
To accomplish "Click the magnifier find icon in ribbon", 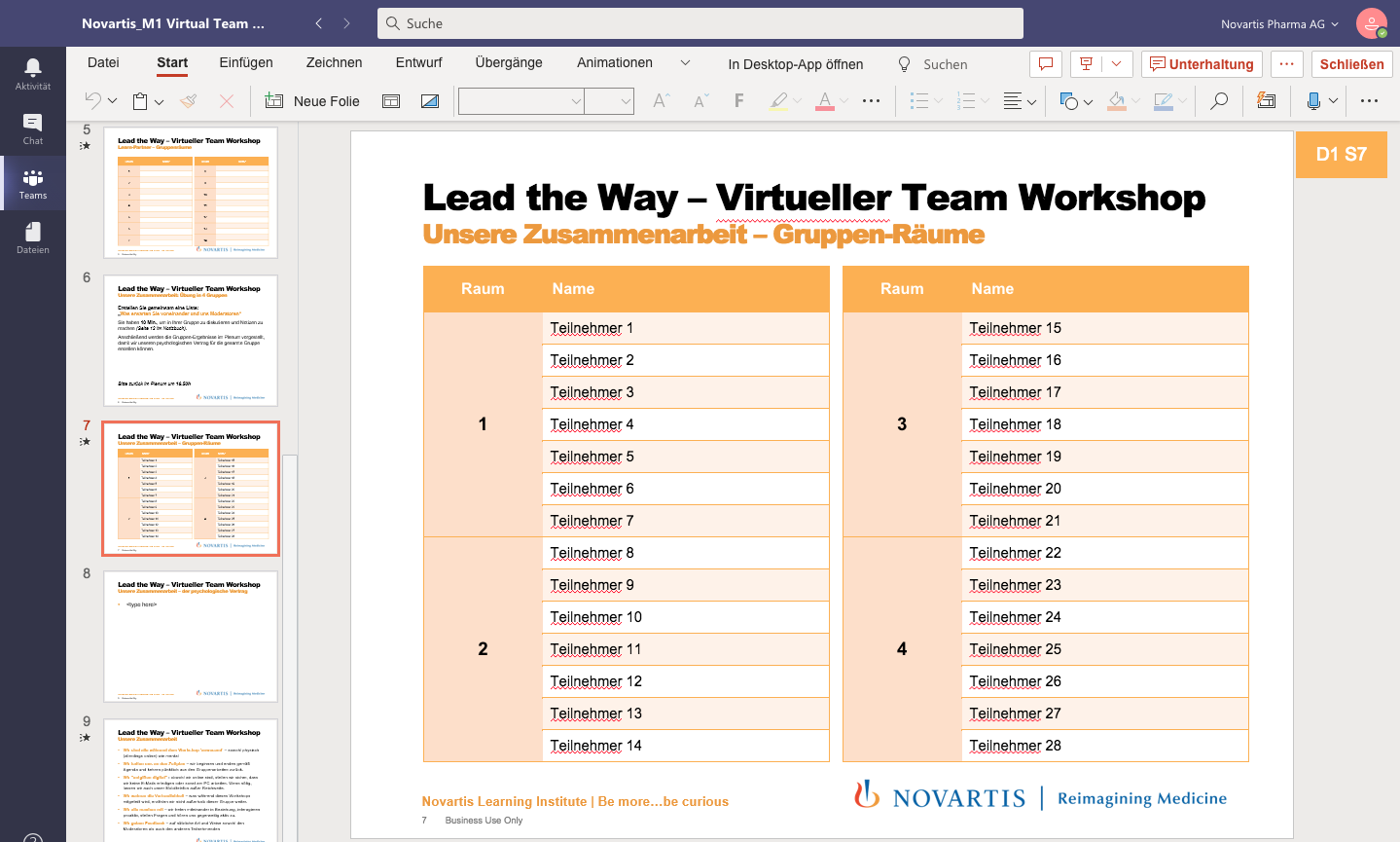I will coord(1219,100).
